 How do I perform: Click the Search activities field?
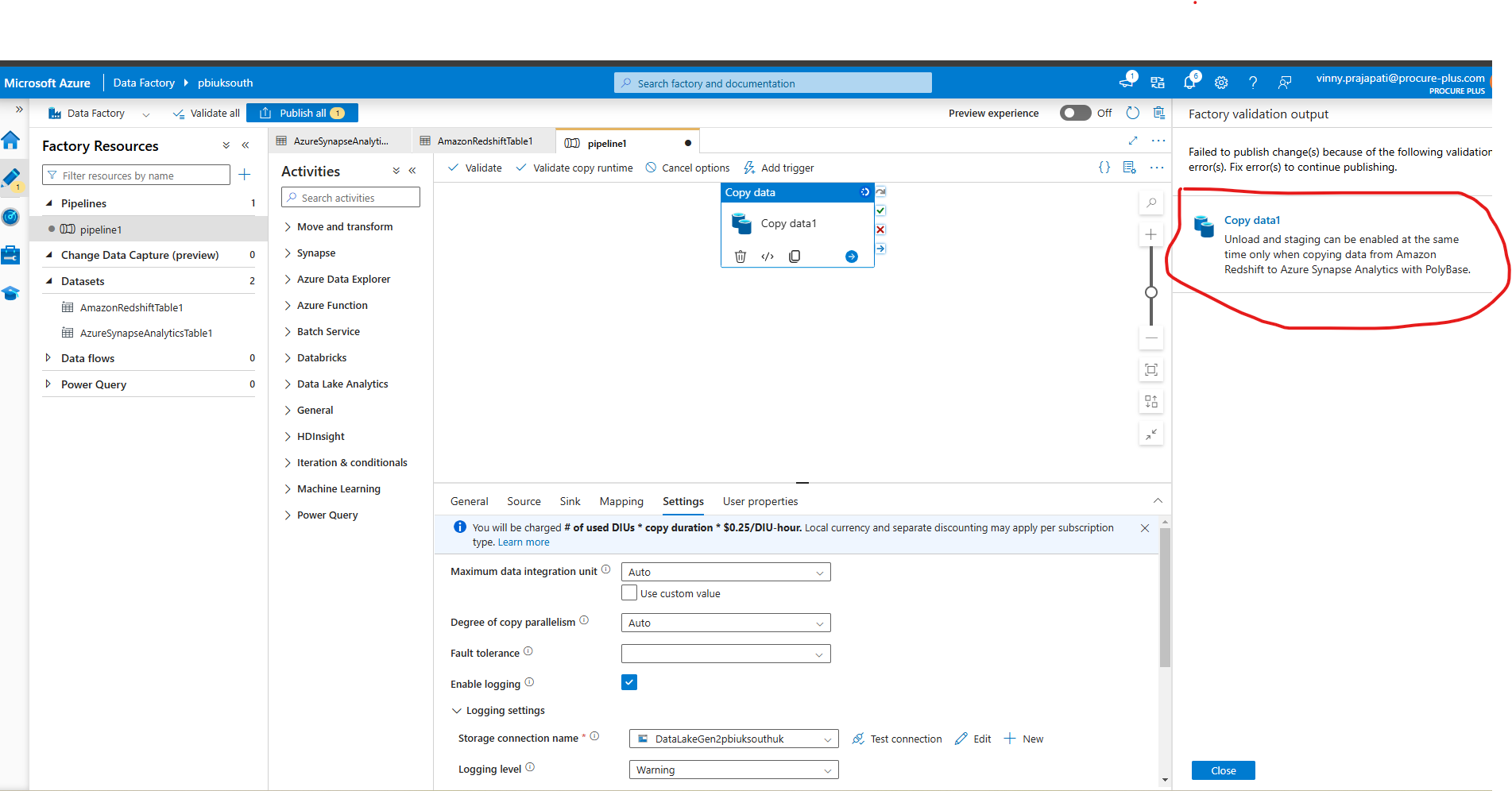point(350,198)
